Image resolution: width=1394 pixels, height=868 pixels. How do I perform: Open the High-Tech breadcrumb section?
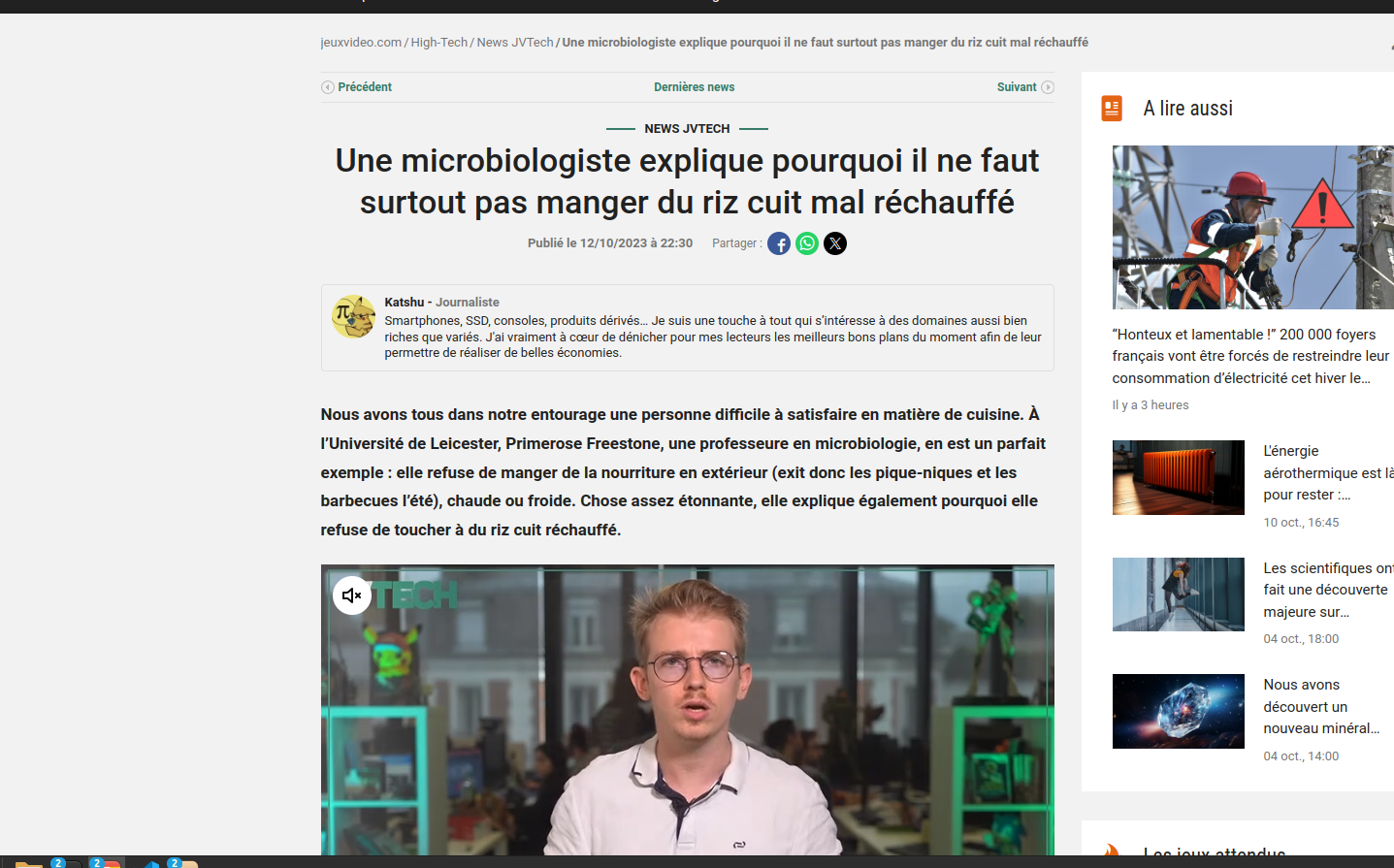[438, 43]
